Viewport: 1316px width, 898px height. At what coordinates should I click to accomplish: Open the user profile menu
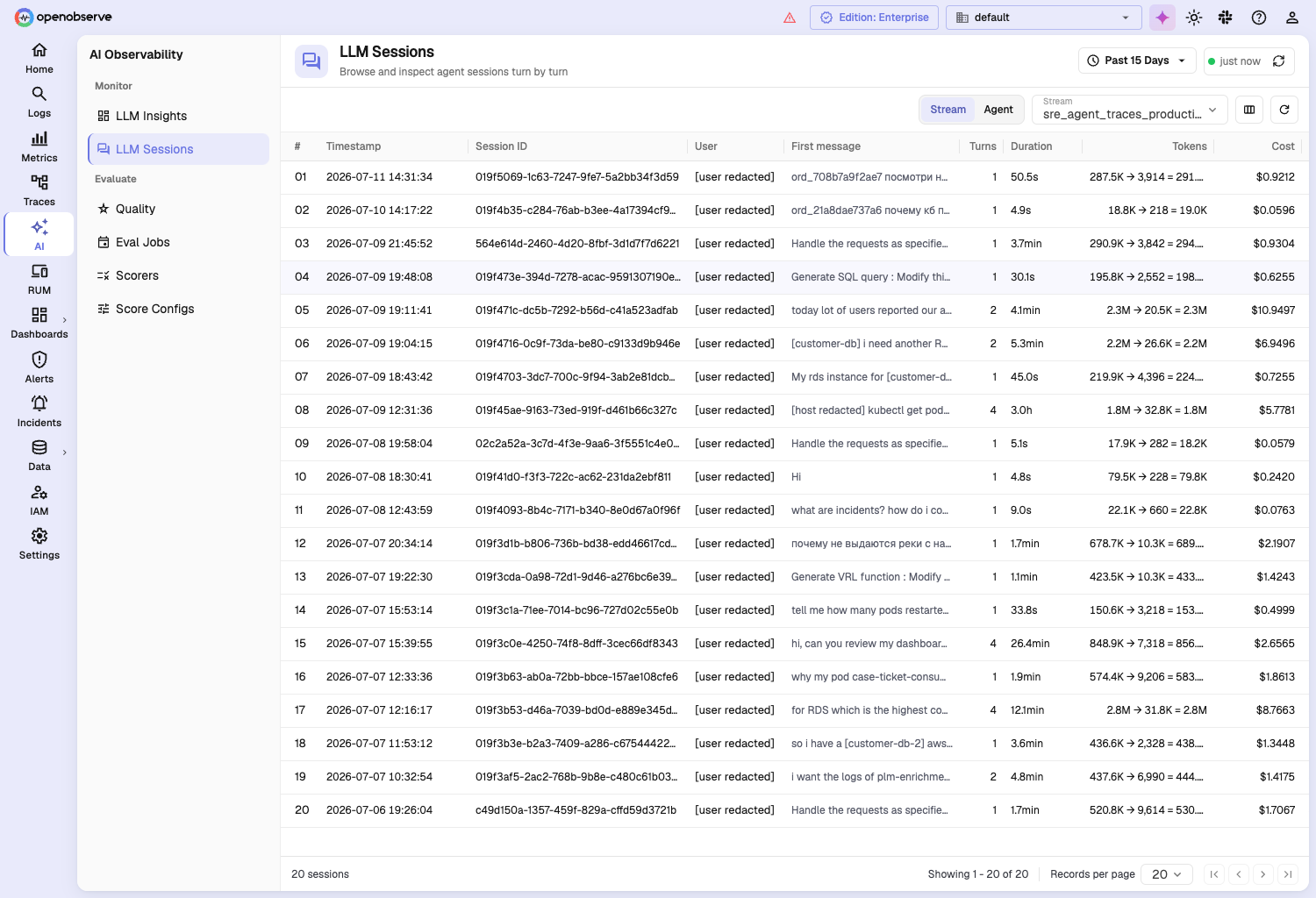click(1292, 18)
